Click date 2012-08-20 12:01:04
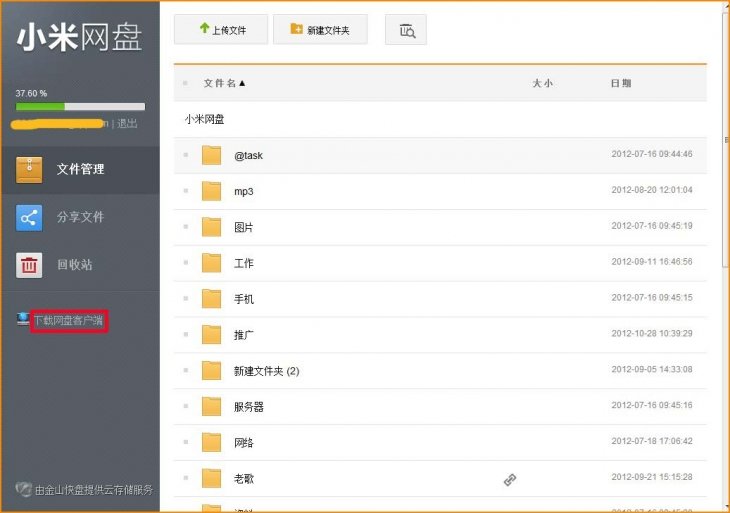The height and width of the screenshot is (513, 730). point(652,189)
